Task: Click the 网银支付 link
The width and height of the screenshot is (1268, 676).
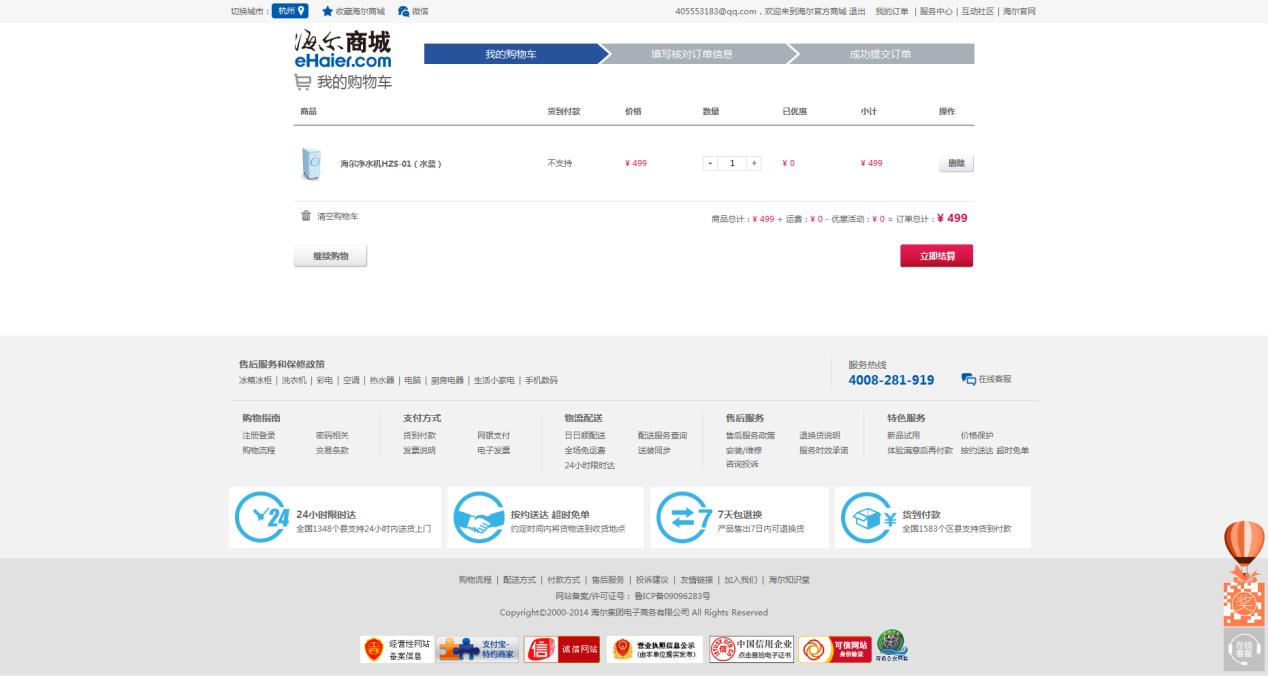Action: 493,435
